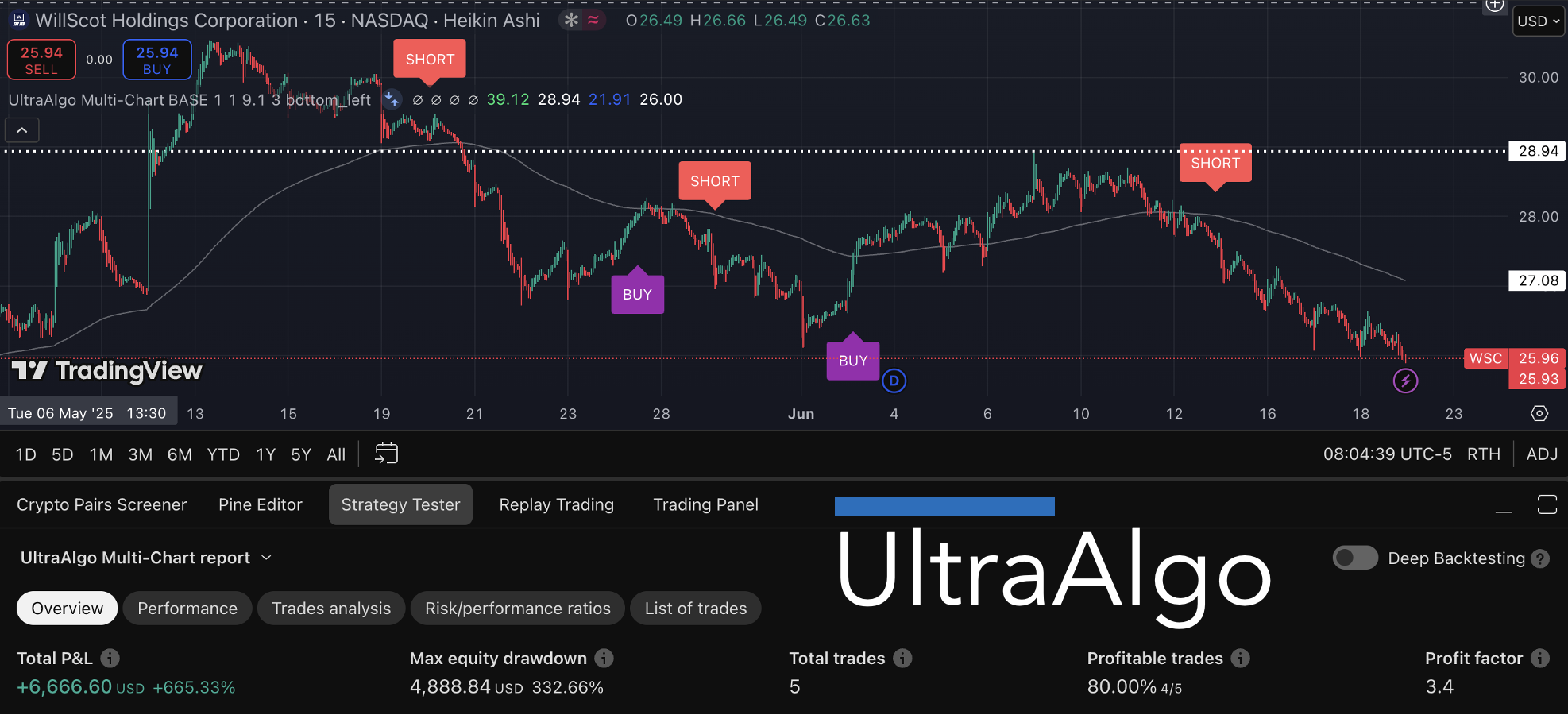Open the List of trades tab
Image resolution: width=1568 pixels, height=715 pixels.
[696, 609]
